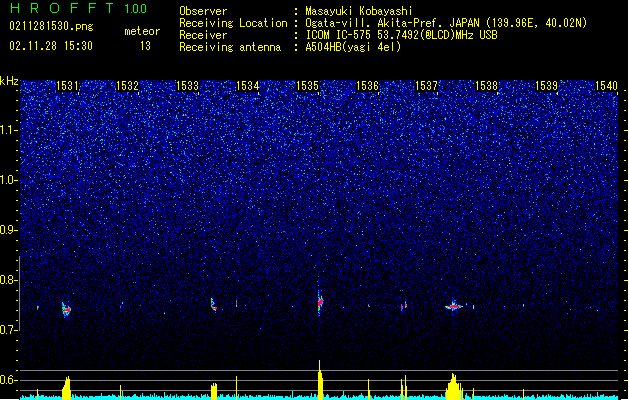Screen dimensions: 629x400
Task: Click the wide horizontal meteor echo after 1537
Action: coord(454,307)
